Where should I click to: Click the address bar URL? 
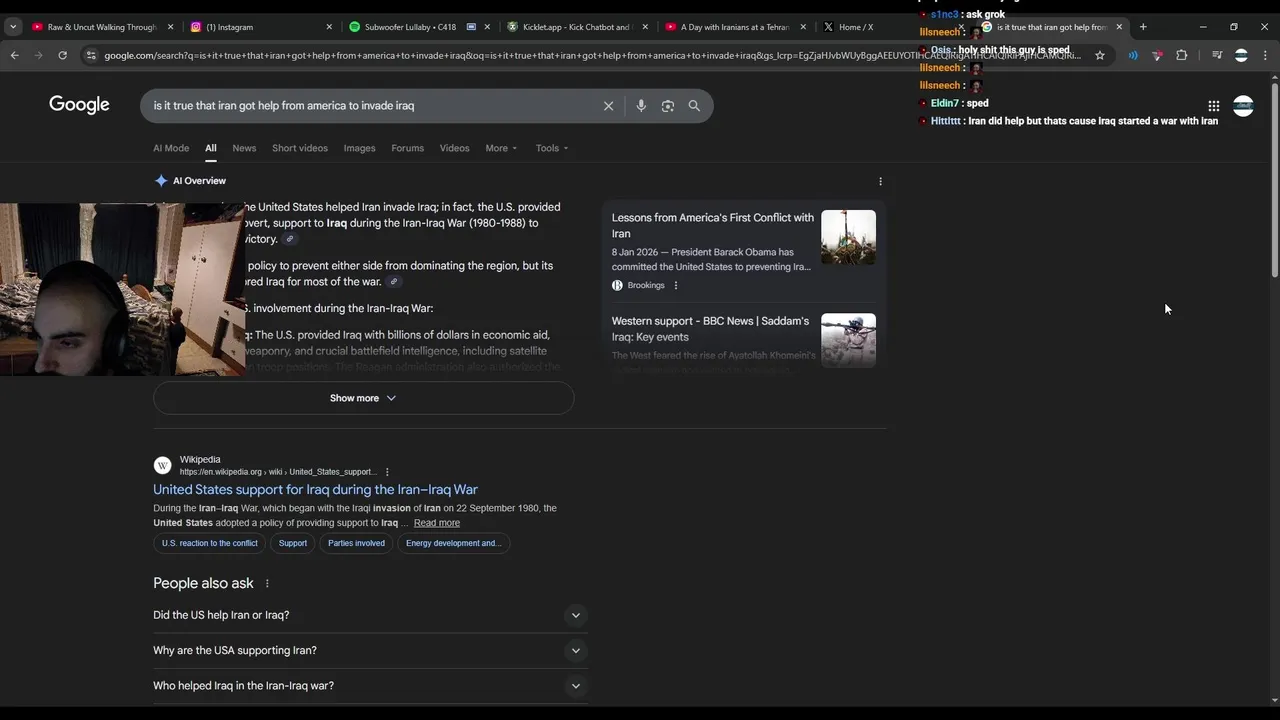click(x=590, y=55)
